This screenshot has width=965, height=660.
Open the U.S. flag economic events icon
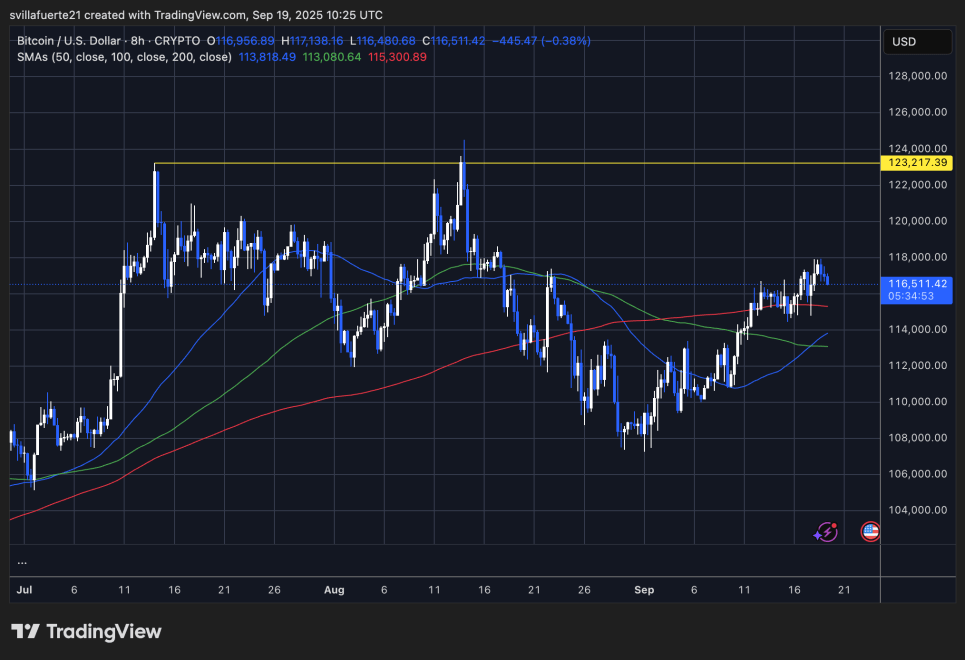(x=869, y=531)
